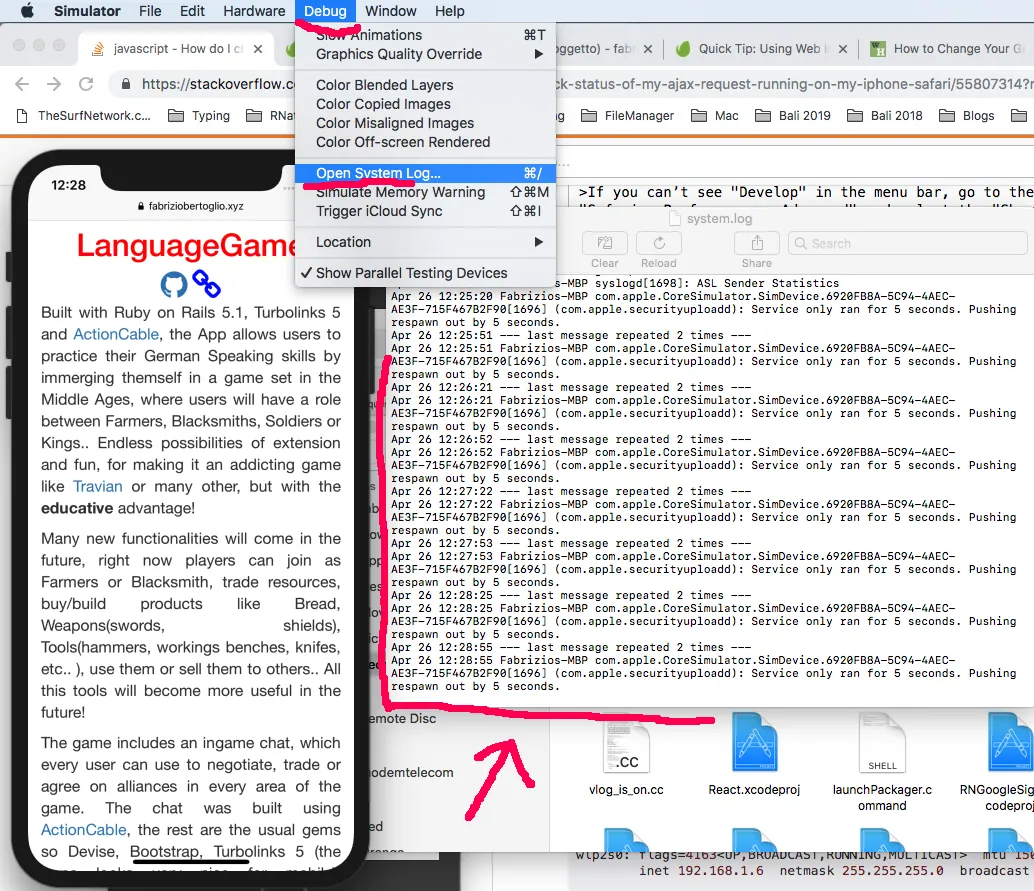Screen dimensions: 1034x891
Task: Click Remote Disc in Finder sidebar
Action: 402,719
